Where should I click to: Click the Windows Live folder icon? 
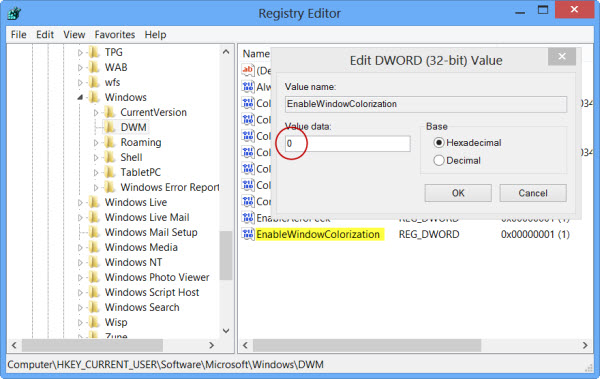[x=94, y=202]
